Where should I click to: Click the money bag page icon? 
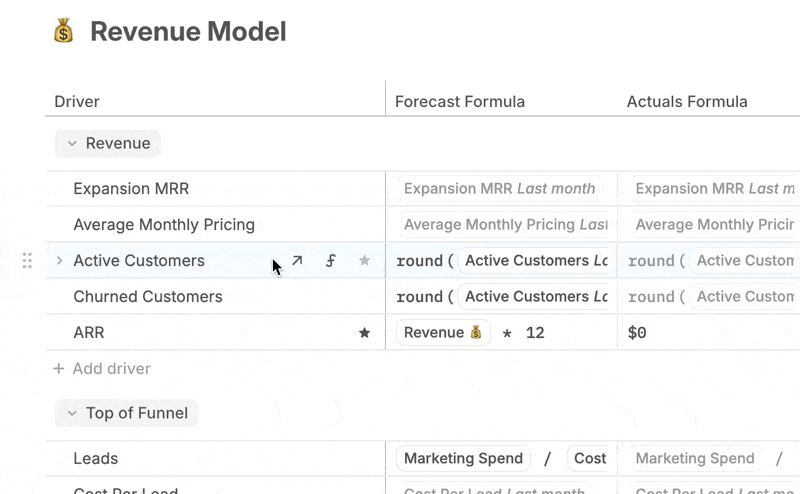pos(64,33)
